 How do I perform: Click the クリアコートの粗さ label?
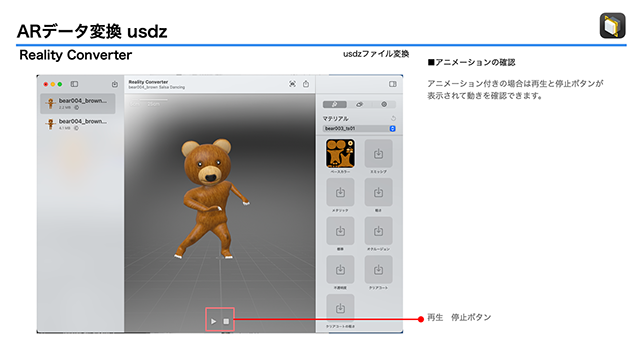pos(340,327)
